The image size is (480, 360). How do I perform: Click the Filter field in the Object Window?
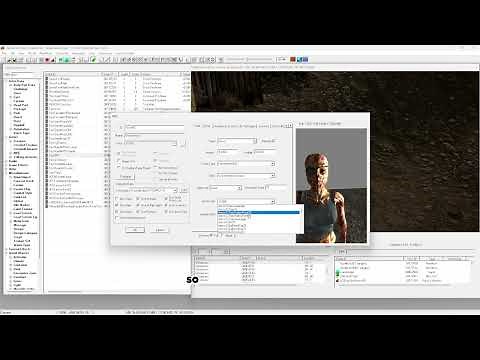[27, 74]
